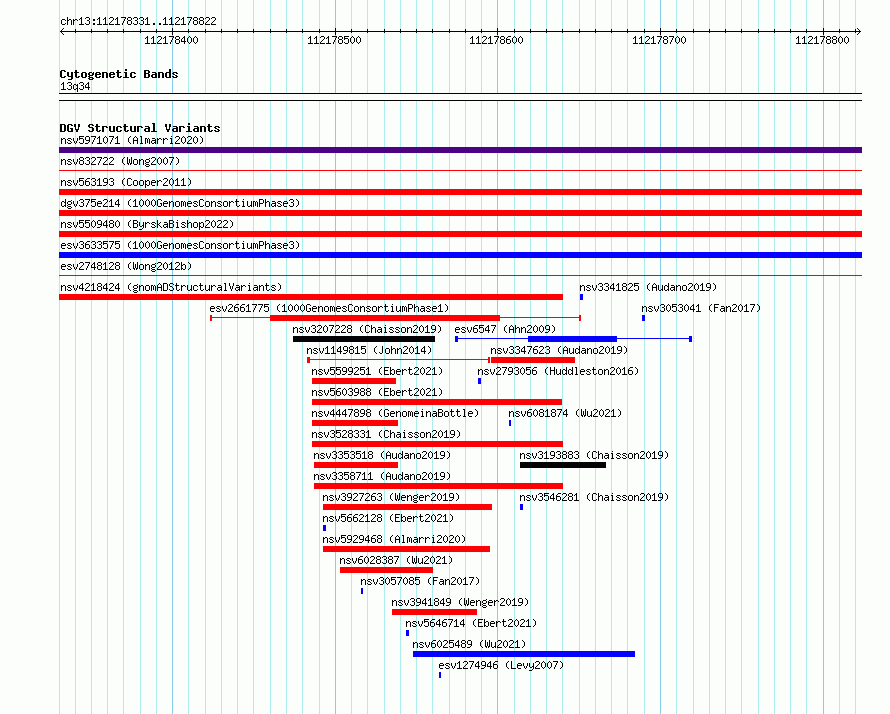Click the nsv5971071 (Almarri2020) variant label
The width and height of the screenshot is (890, 714).
tap(132, 140)
